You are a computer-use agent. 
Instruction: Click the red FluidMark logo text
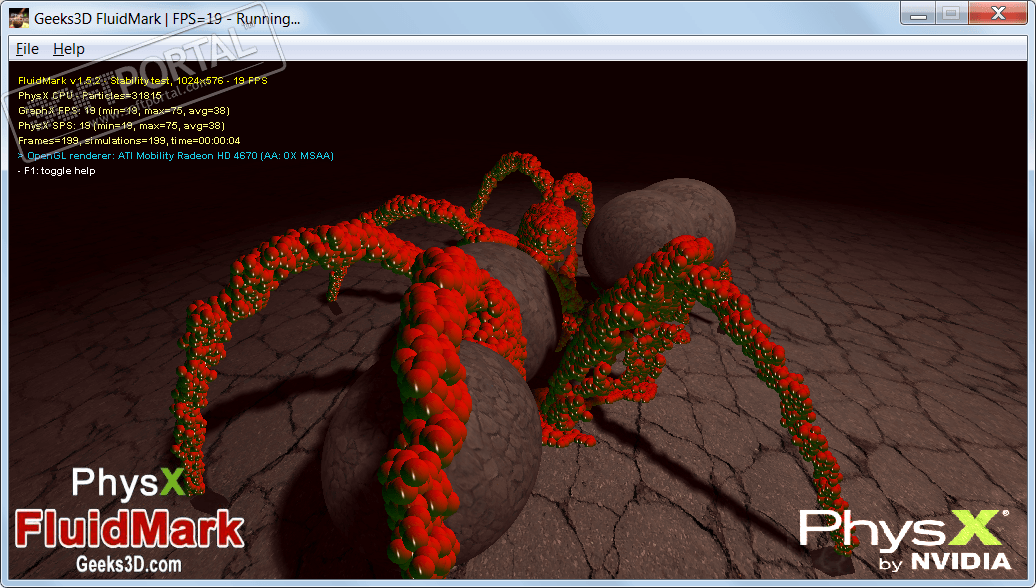point(130,529)
